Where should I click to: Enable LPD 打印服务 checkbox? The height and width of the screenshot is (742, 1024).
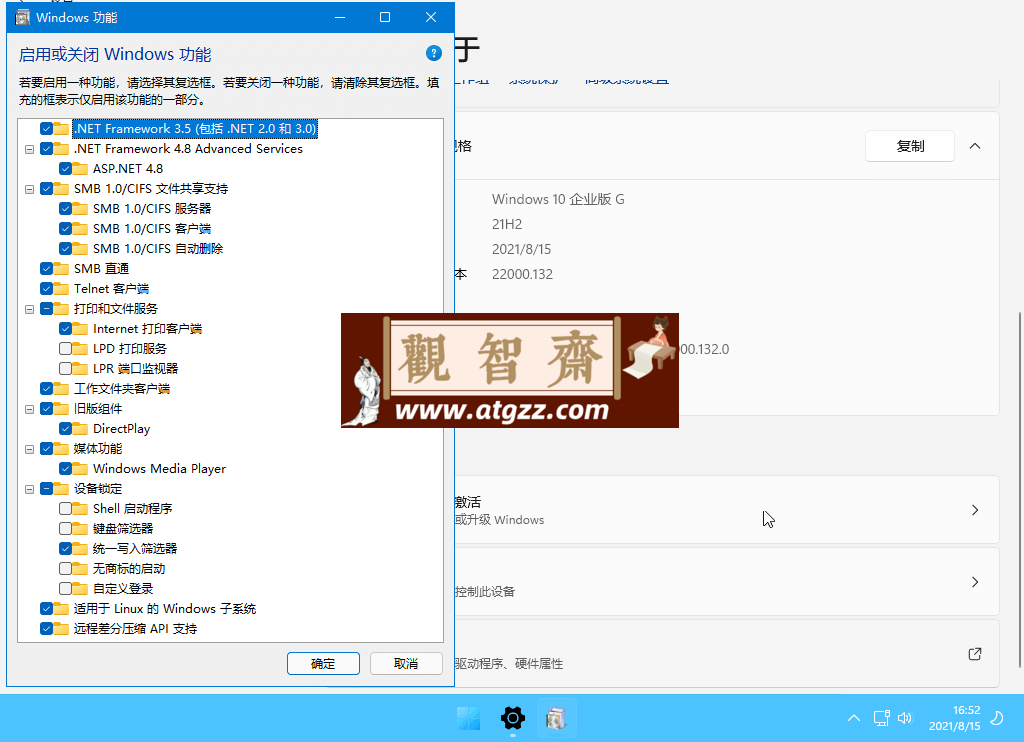[x=65, y=348]
